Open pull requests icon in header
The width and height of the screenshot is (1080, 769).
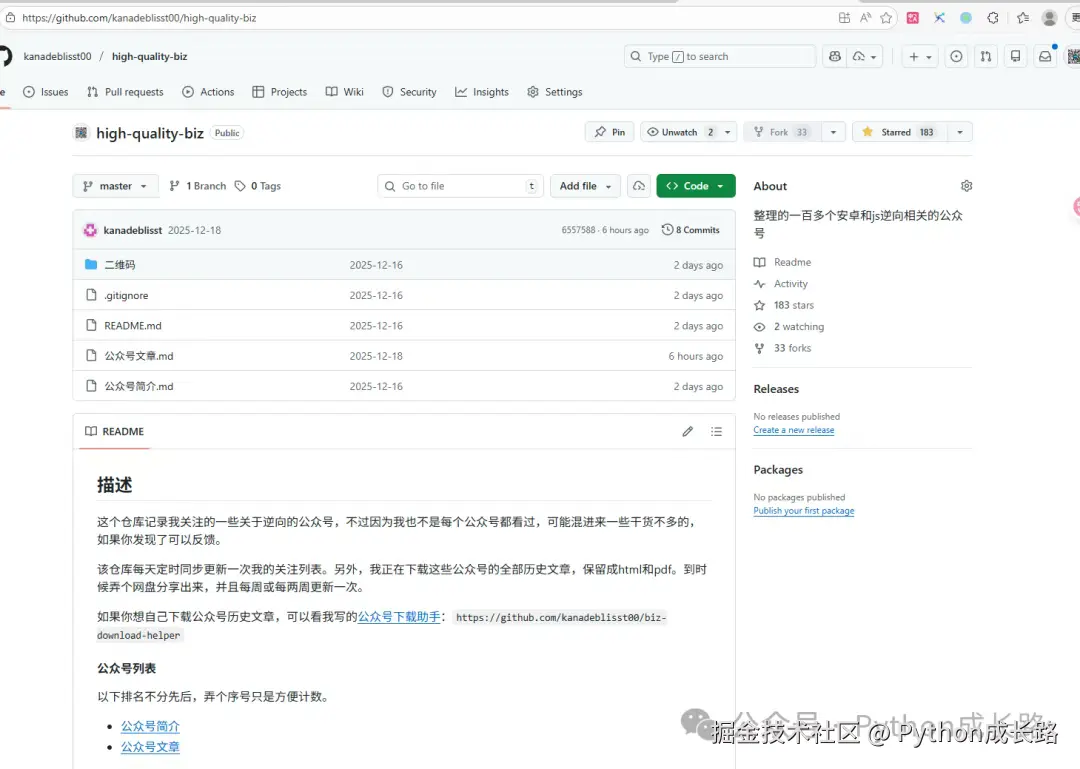(986, 57)
